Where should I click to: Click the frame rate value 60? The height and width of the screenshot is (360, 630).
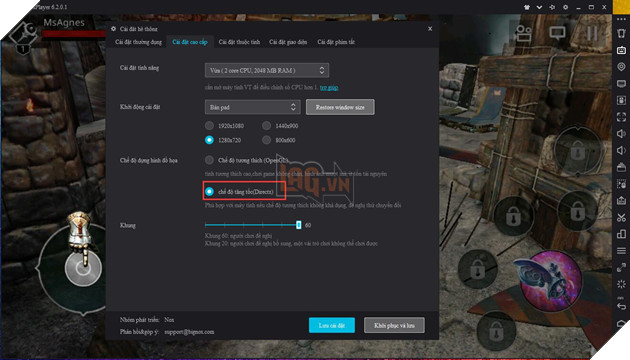(308, 225)
